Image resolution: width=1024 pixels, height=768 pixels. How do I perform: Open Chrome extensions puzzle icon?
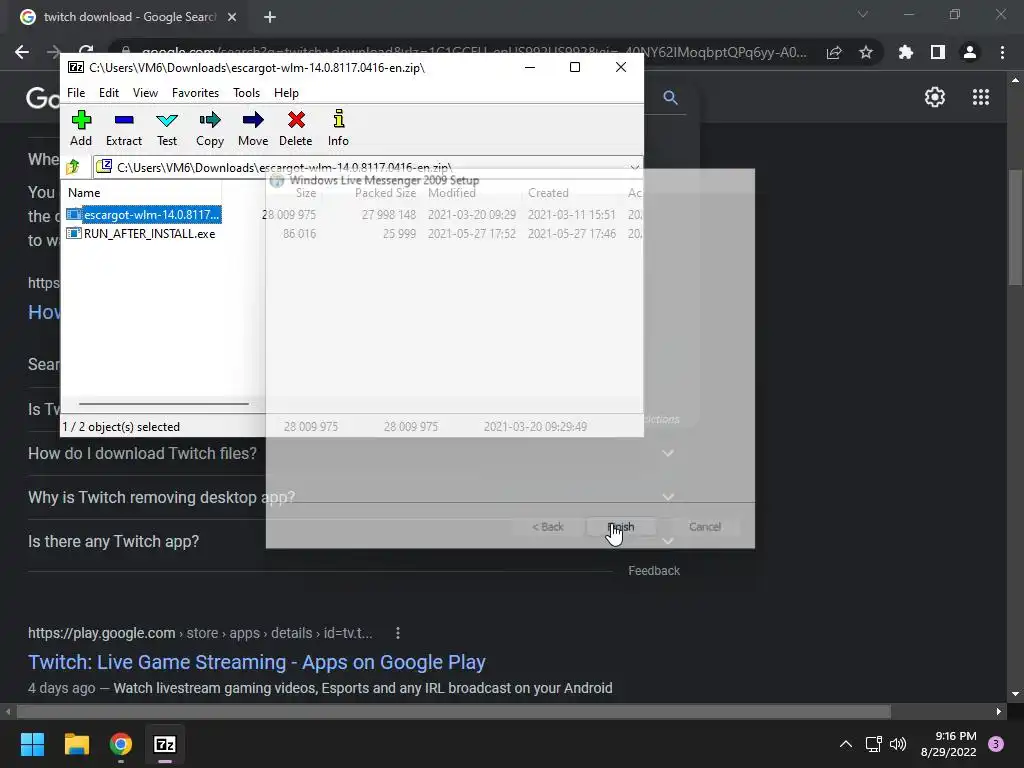905,52
